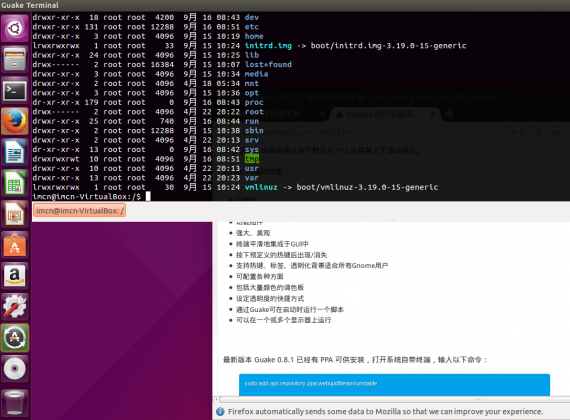This screenshot has width=570, height=420.
Task: Switch to the Ubuntu article Firefox tab
Action: 384,114
